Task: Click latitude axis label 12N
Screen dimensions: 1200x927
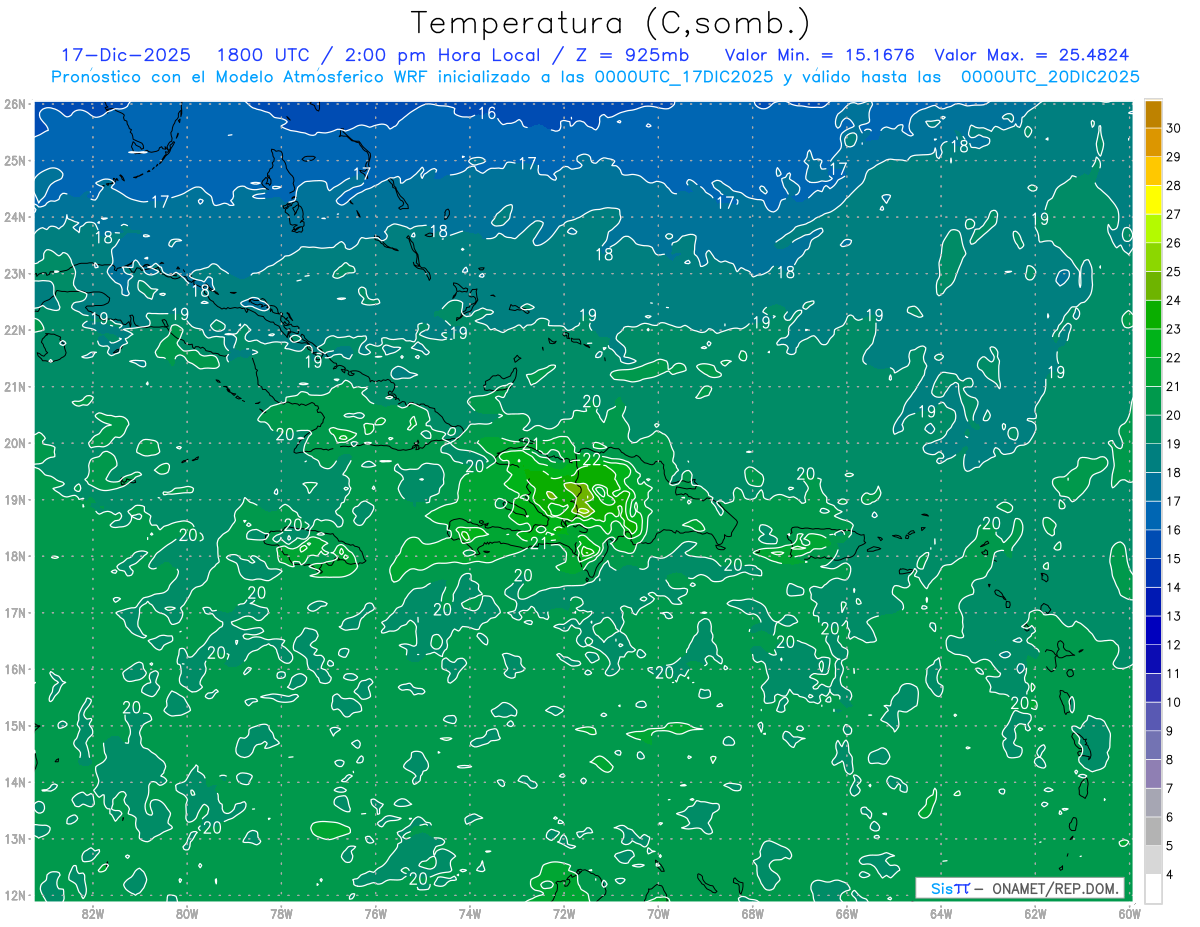Action: pos(14,896)
